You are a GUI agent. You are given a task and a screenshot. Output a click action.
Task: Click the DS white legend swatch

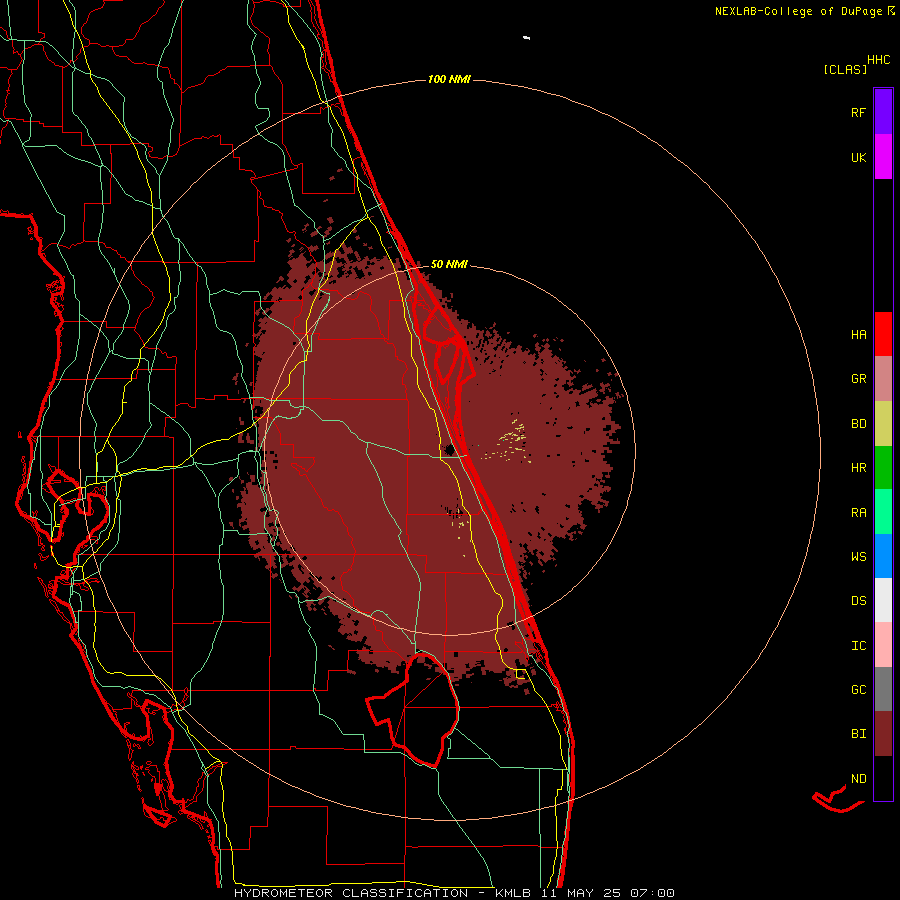(x=883, y=600)
